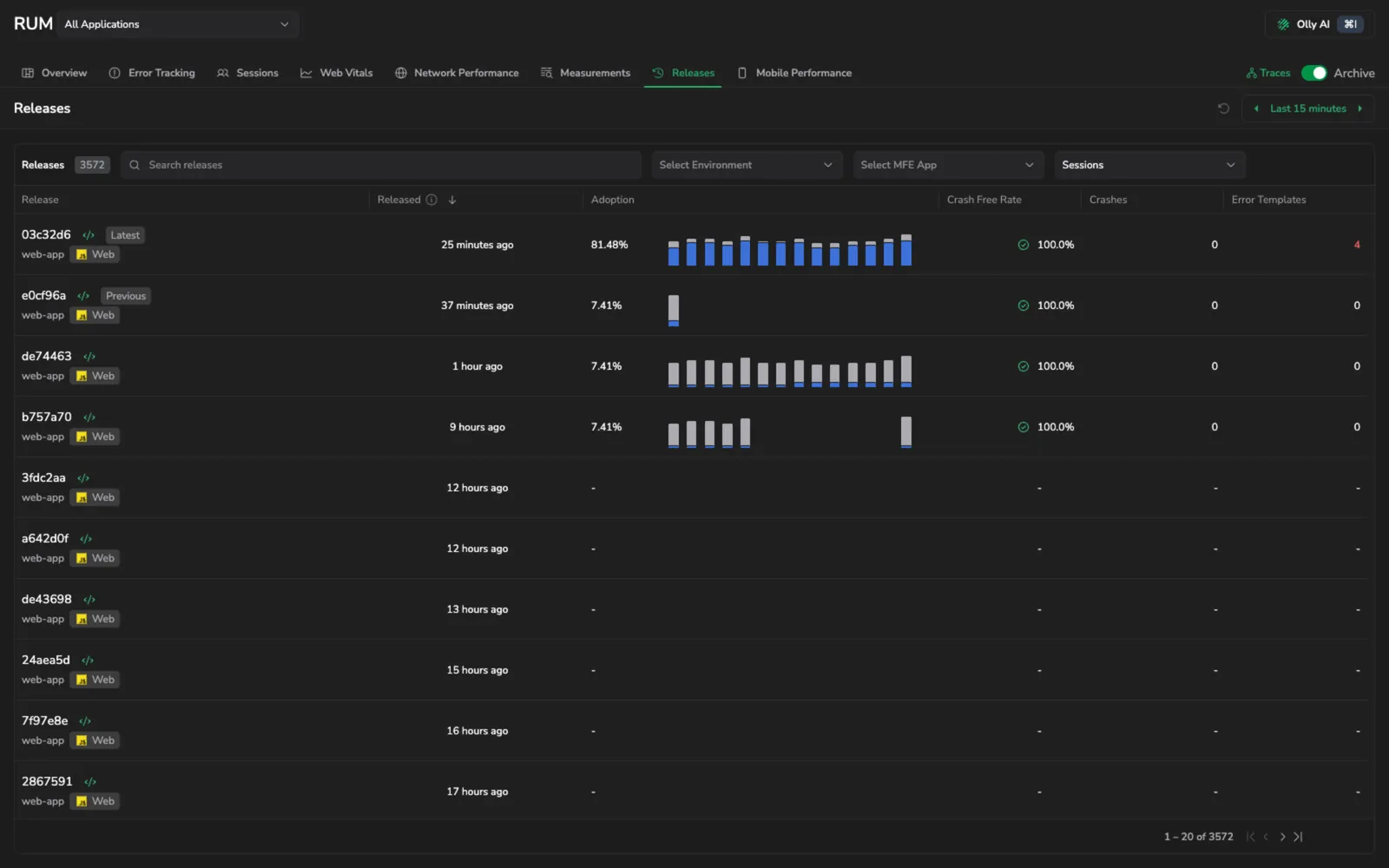This screenshot has height=868, width=1389.
Task: Click adoption bar chart for release de74463
Action: tap(790, 371)
